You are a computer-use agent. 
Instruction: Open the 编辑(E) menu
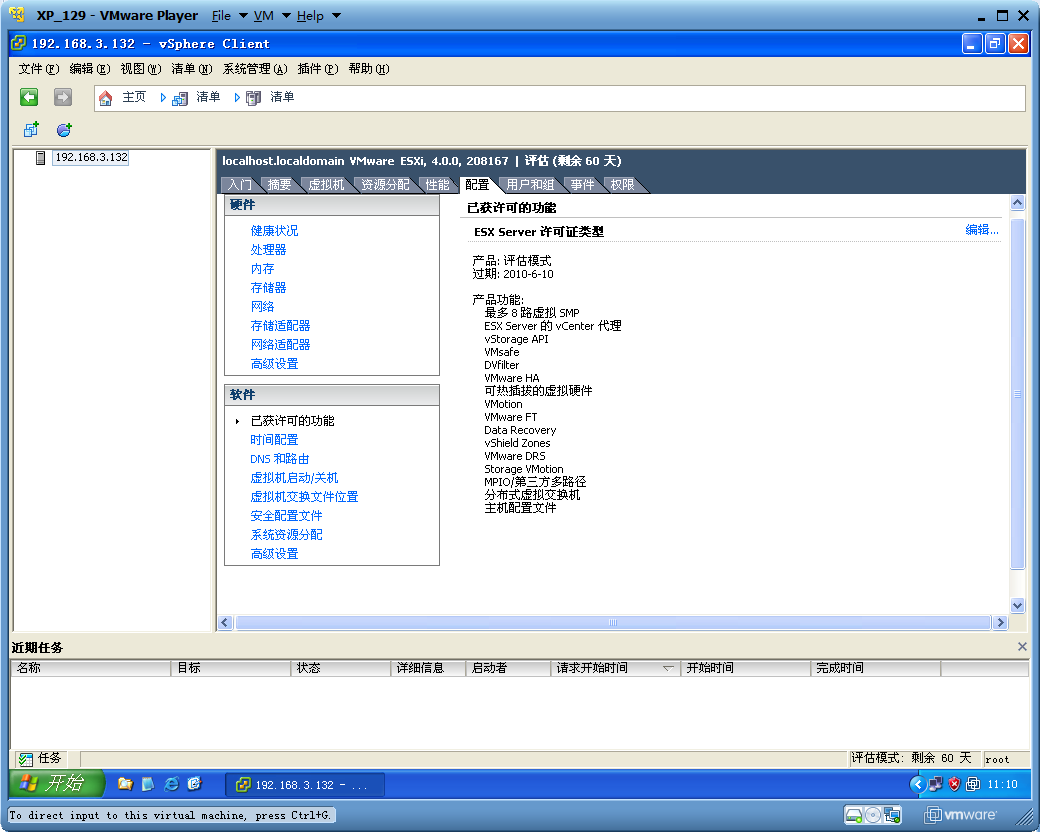[90, 68]
